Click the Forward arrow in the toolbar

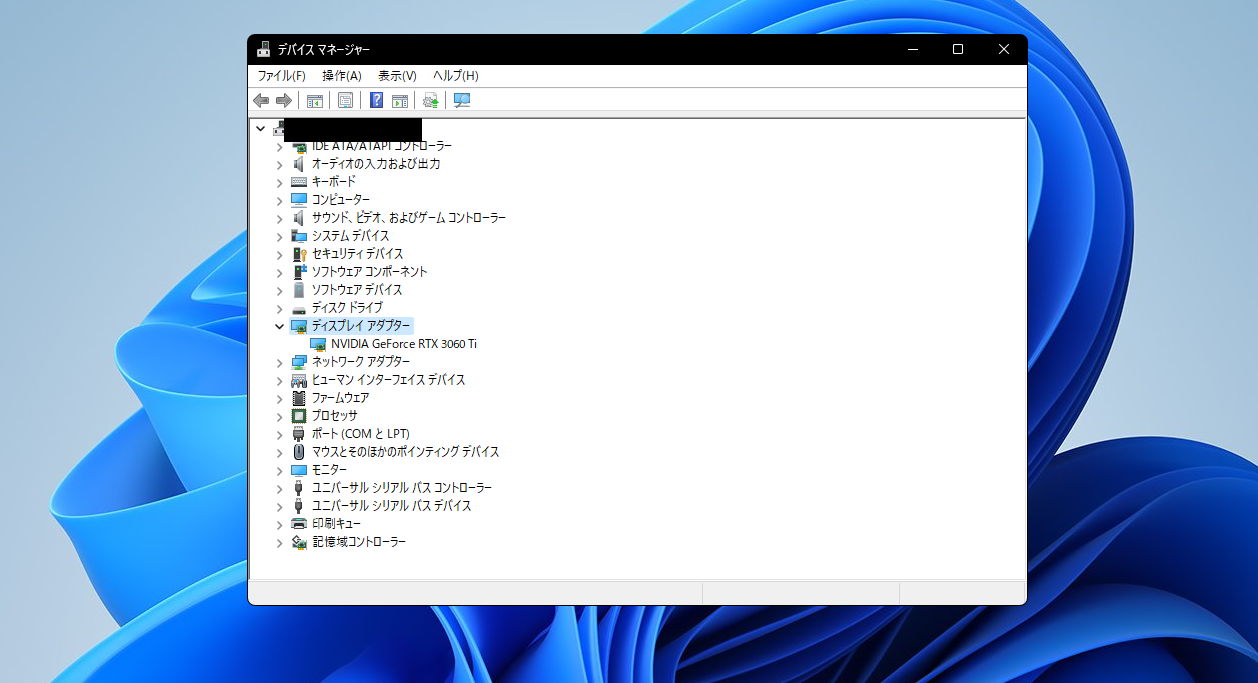[x=284, y=100]
